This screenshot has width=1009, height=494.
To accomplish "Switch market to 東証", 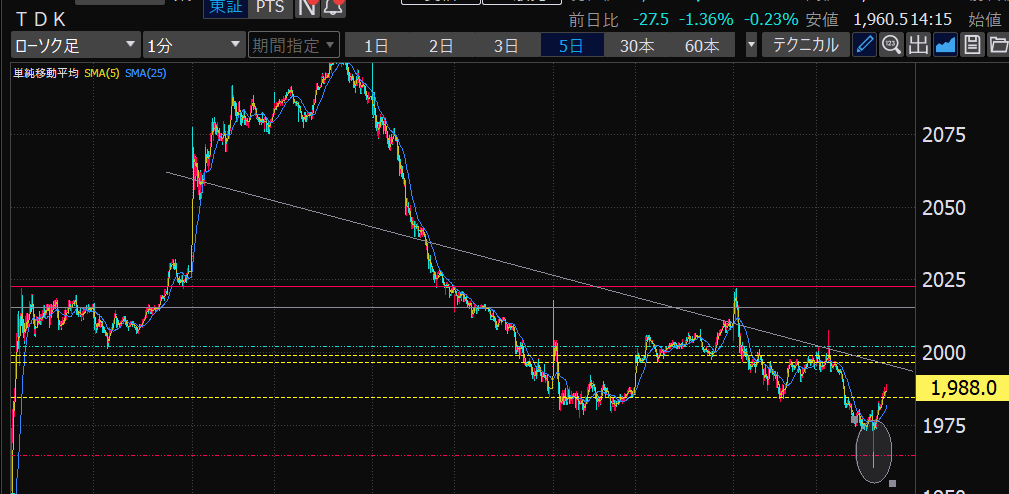I will [x=225, y=7].
